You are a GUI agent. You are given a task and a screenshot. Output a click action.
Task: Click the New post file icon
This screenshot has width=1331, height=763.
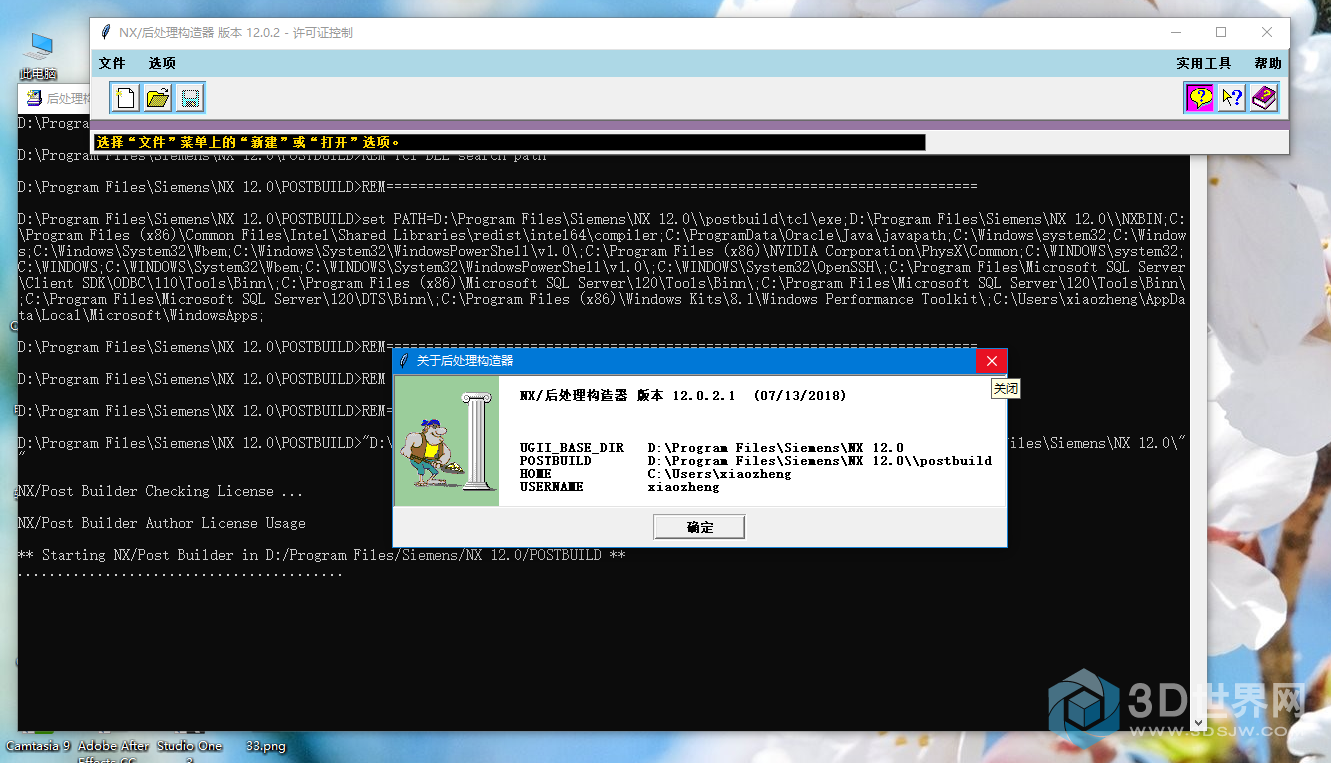click(125, 98)
